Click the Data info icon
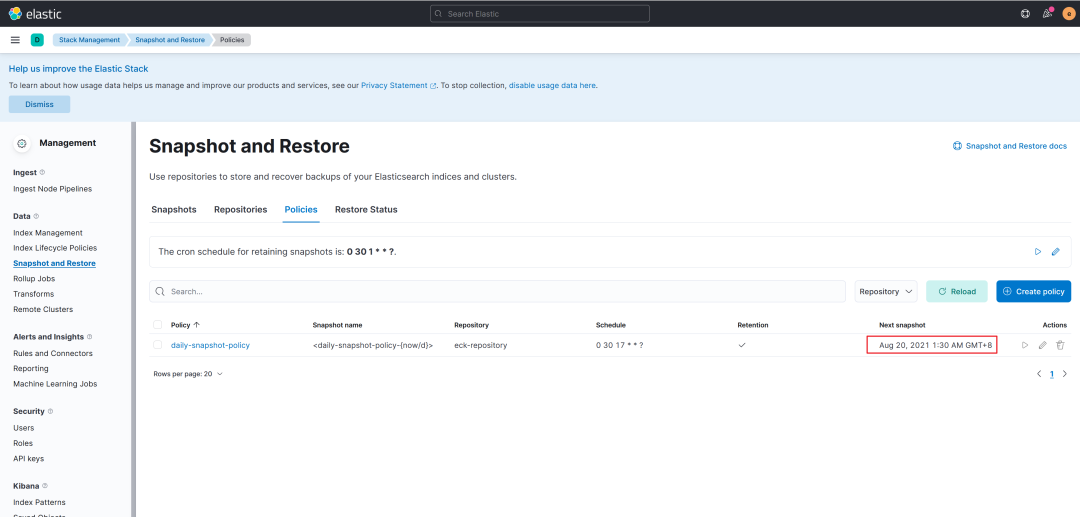1080x517 pixels. pyautogui.click(x=37, y=216)
